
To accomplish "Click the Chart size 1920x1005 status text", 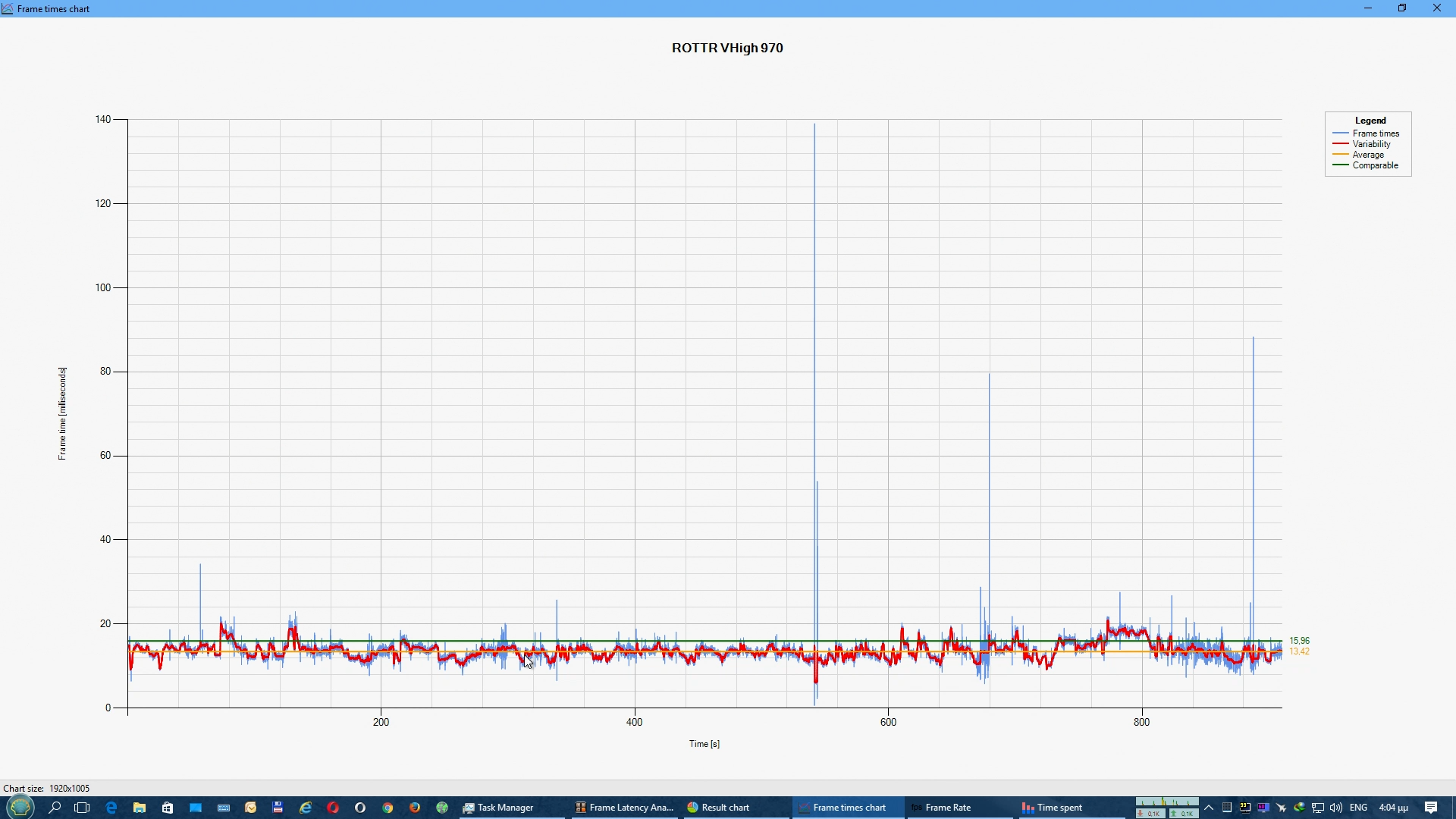I will (x=46, y=789).
